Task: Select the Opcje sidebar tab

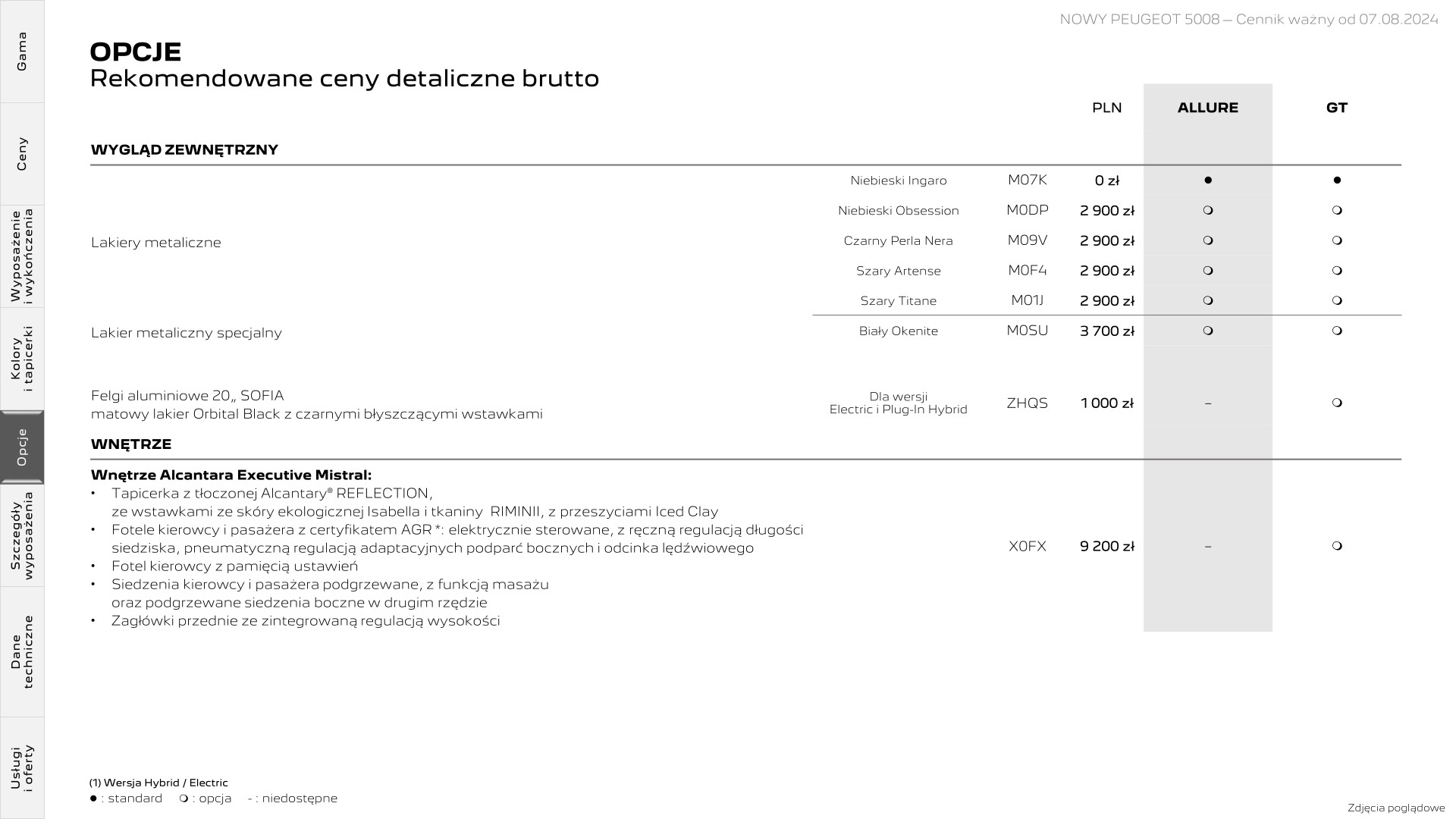Action: click(x=22, y=447)
